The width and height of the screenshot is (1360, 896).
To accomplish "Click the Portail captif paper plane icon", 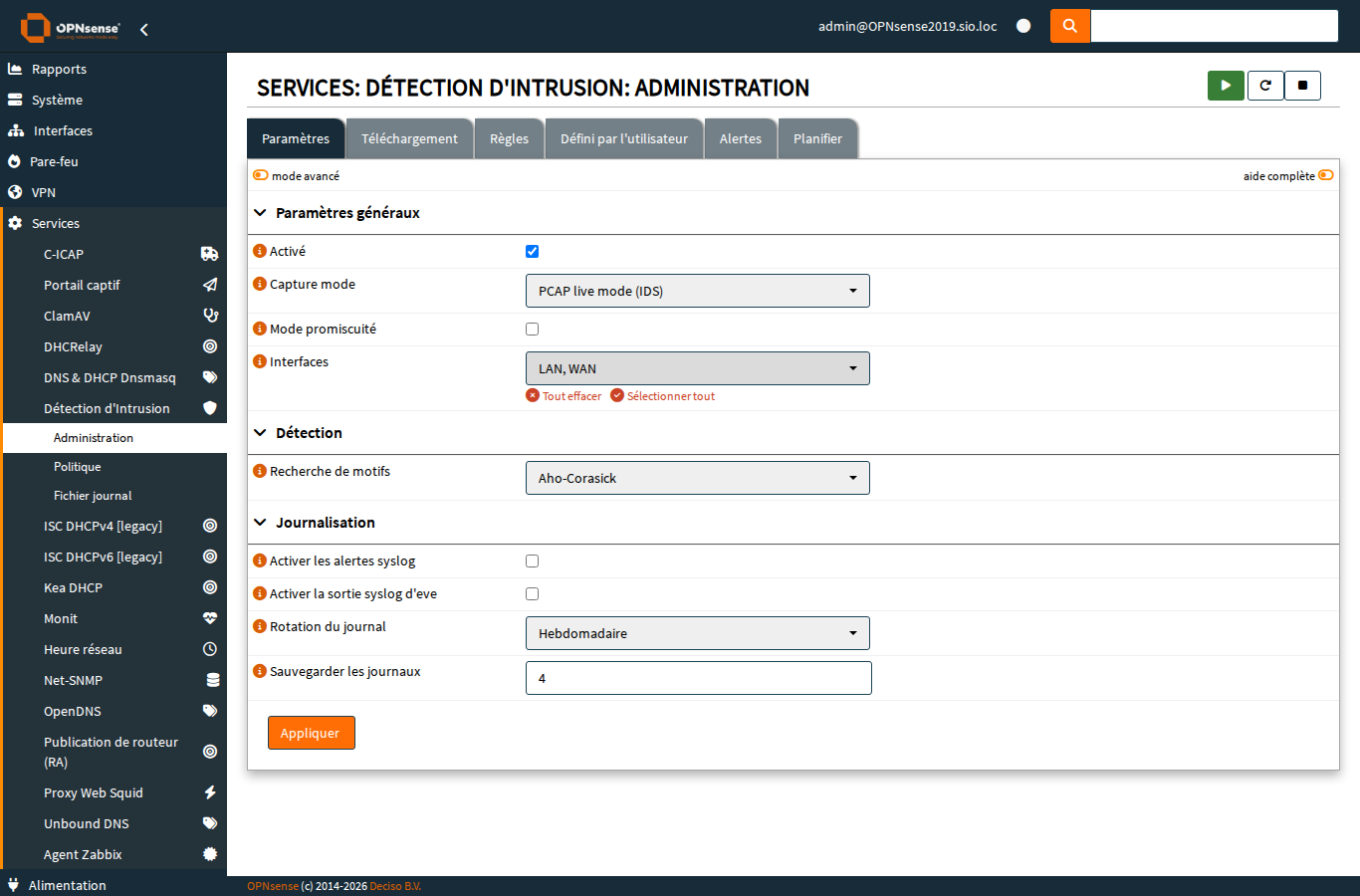I will [x=210, y=285].
